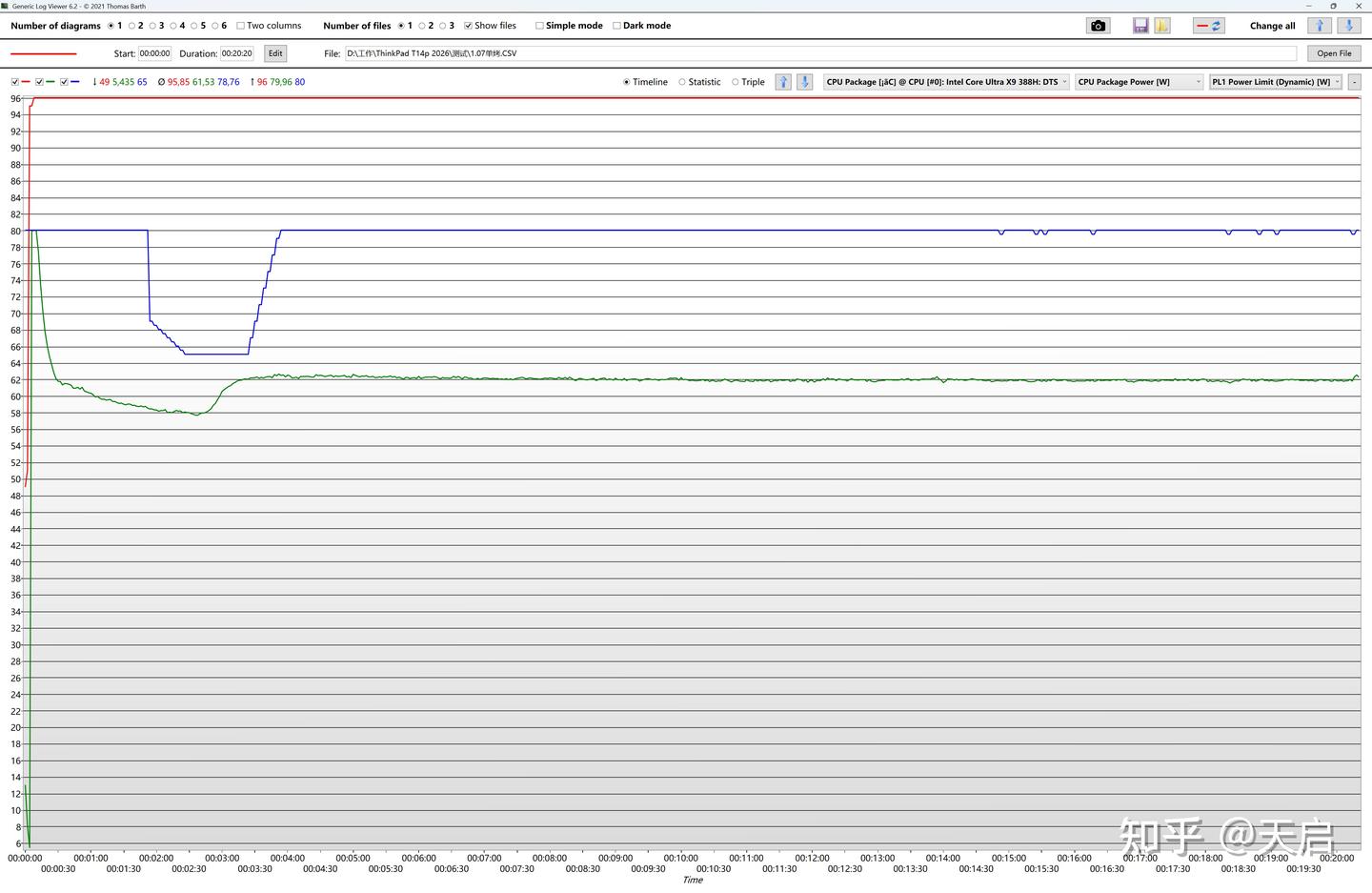
Task: Click the Edit button
Action: [x=275, y=53]
